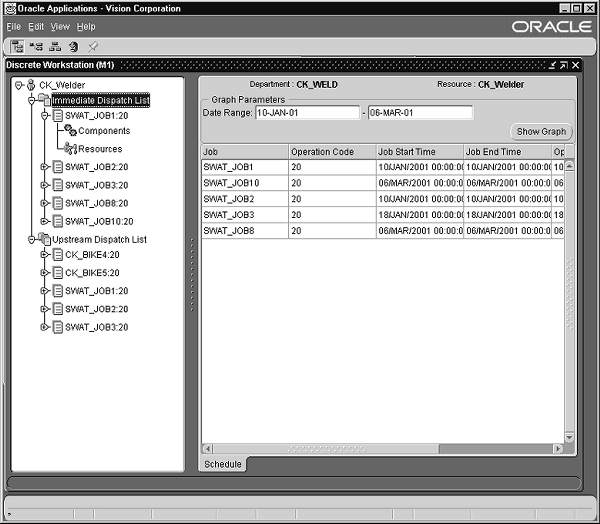Expand the CK_BIKE4:20 tree node
Image resolution: width=600 pixels, height=524 pixels.
tap(44, 255)
